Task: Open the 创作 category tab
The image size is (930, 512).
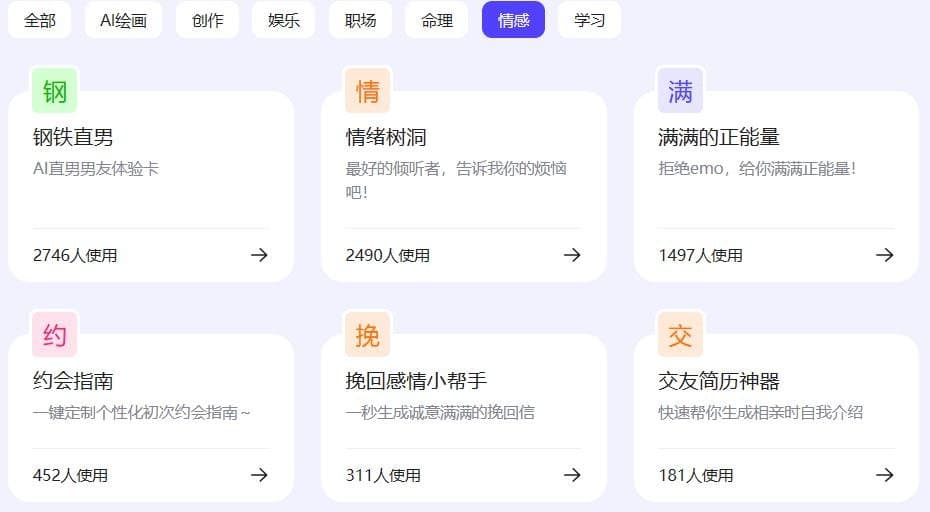Action: pos(207,20)
